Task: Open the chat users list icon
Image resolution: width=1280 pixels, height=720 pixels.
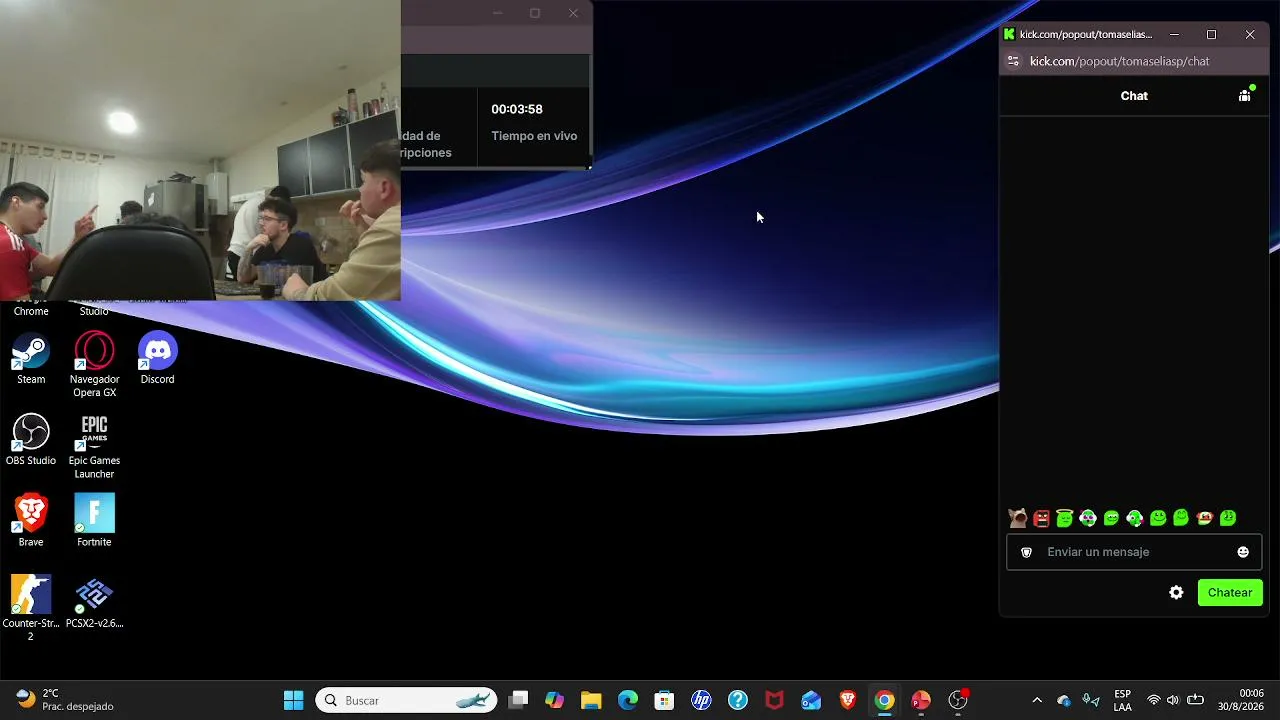Action: pyautogui.click(x=1245, y=95)
